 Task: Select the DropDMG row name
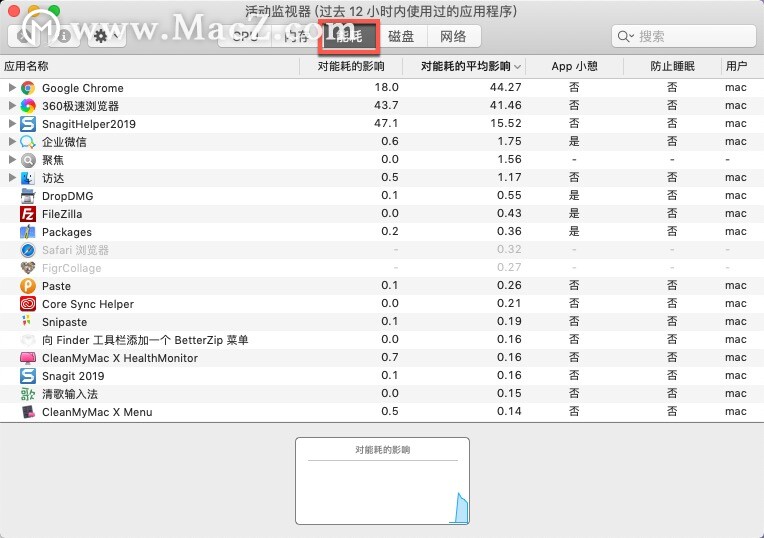tap(68, 196)
